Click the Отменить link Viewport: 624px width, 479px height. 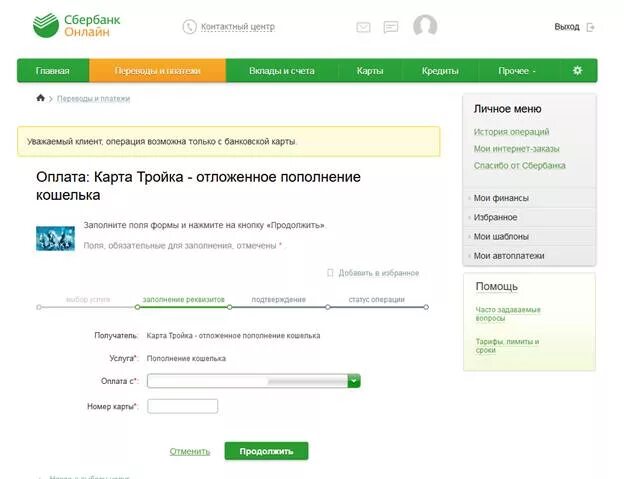click(x=190, y=451)
